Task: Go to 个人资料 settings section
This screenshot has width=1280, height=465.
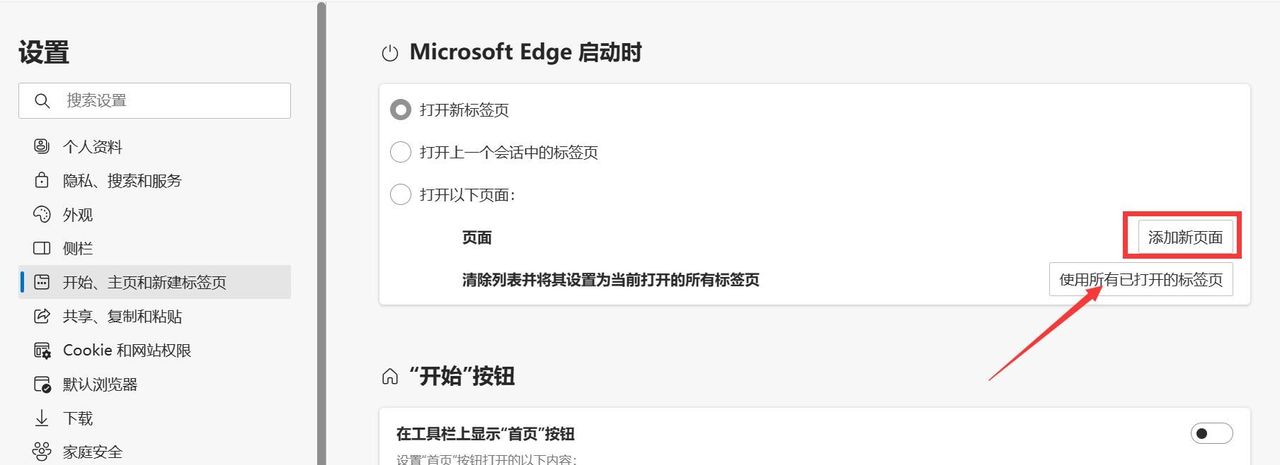Action: point(93,147)
